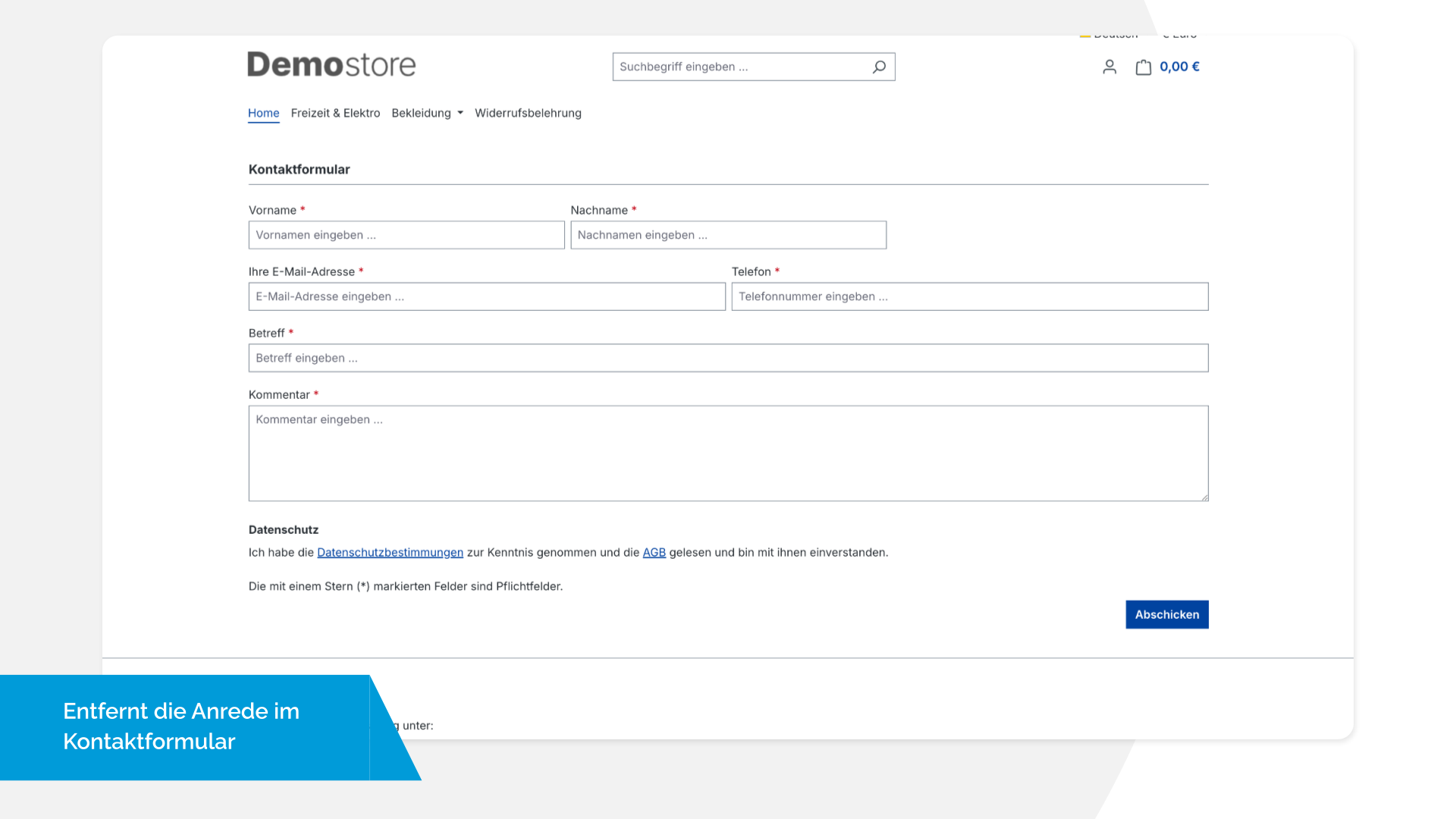Open the AGB link
Image resolution: width=1456 pixels, height=819 pixels.
654,553
